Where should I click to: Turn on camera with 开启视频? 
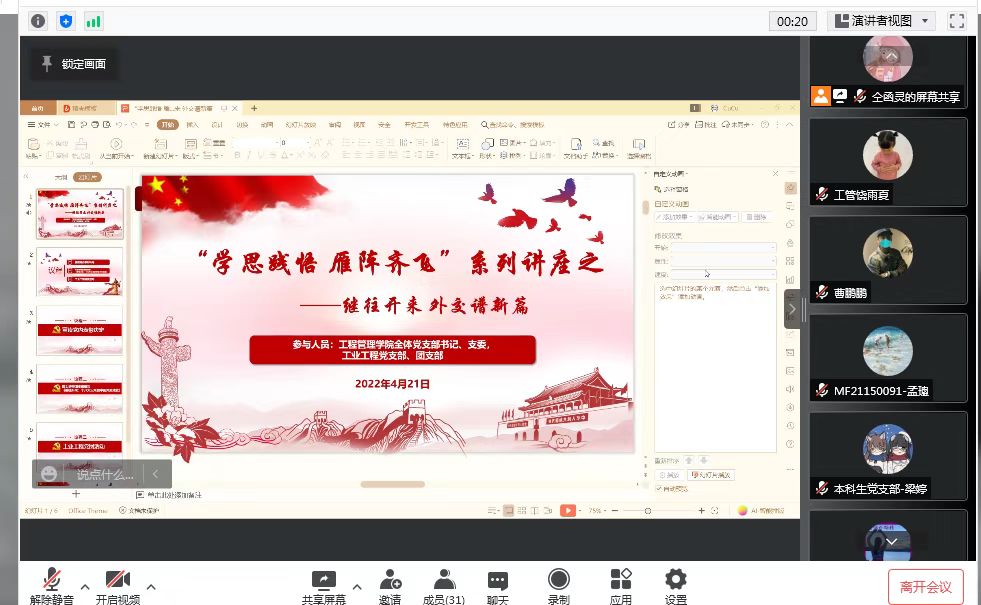click(x=118, y=585)
